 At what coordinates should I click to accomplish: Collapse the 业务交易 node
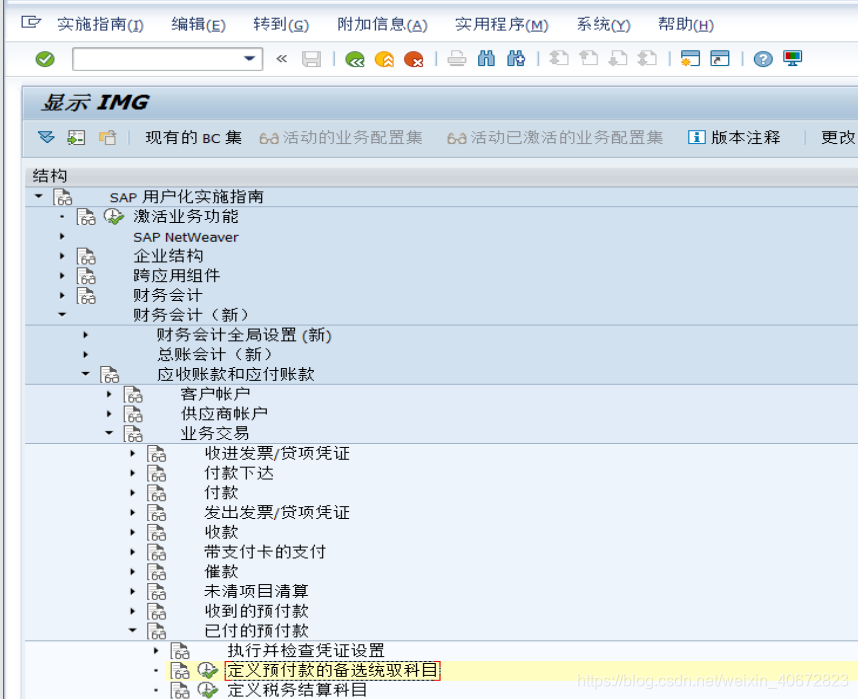click(109, 432)
